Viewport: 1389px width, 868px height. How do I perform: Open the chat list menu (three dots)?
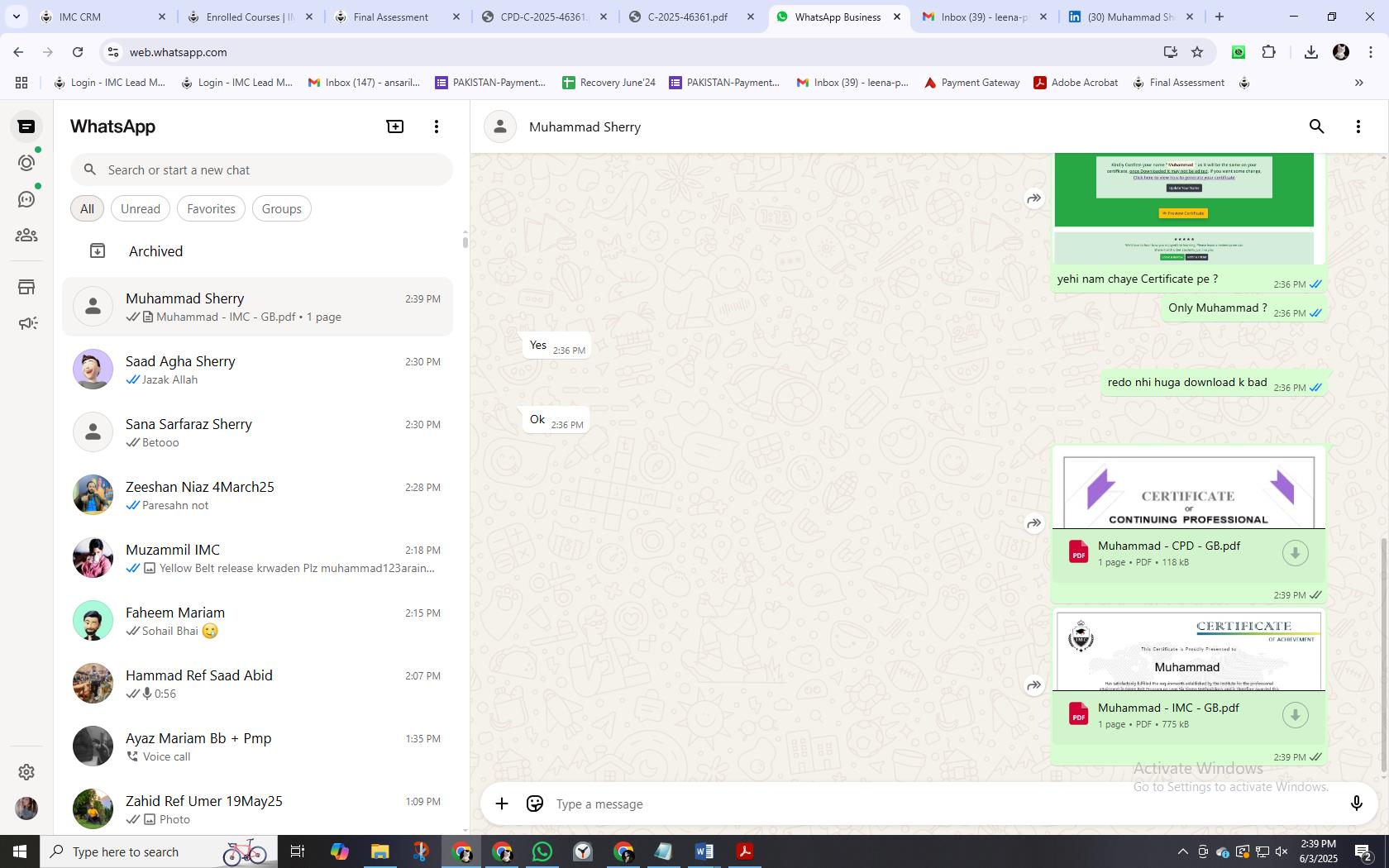437,126
